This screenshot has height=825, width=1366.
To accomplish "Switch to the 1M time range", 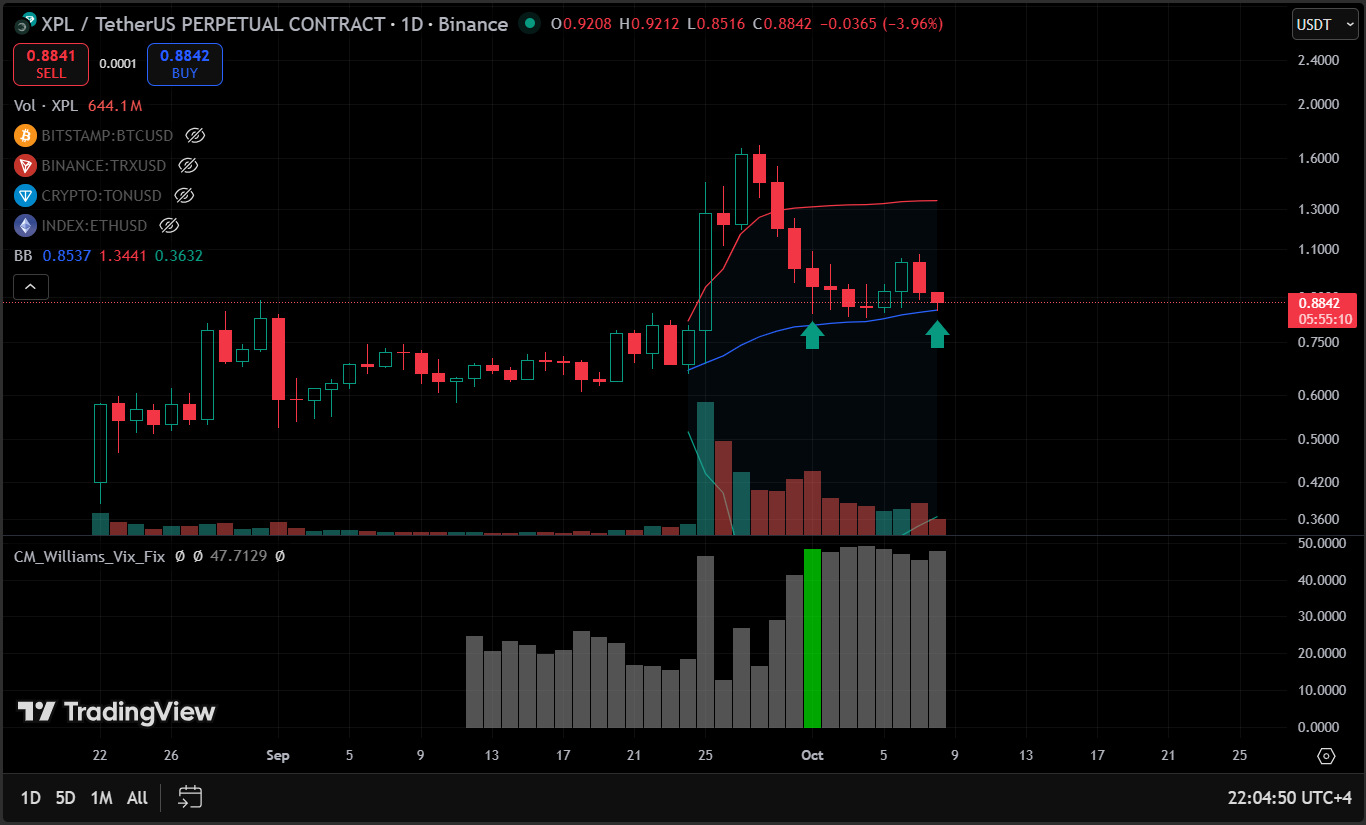I will coord(101,797).
